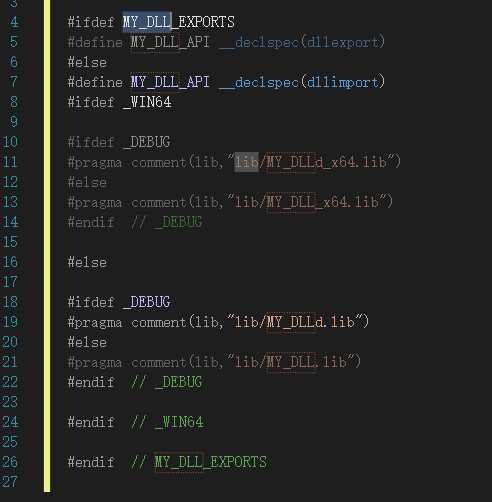Click #else on line 20

tap(87, 342)
